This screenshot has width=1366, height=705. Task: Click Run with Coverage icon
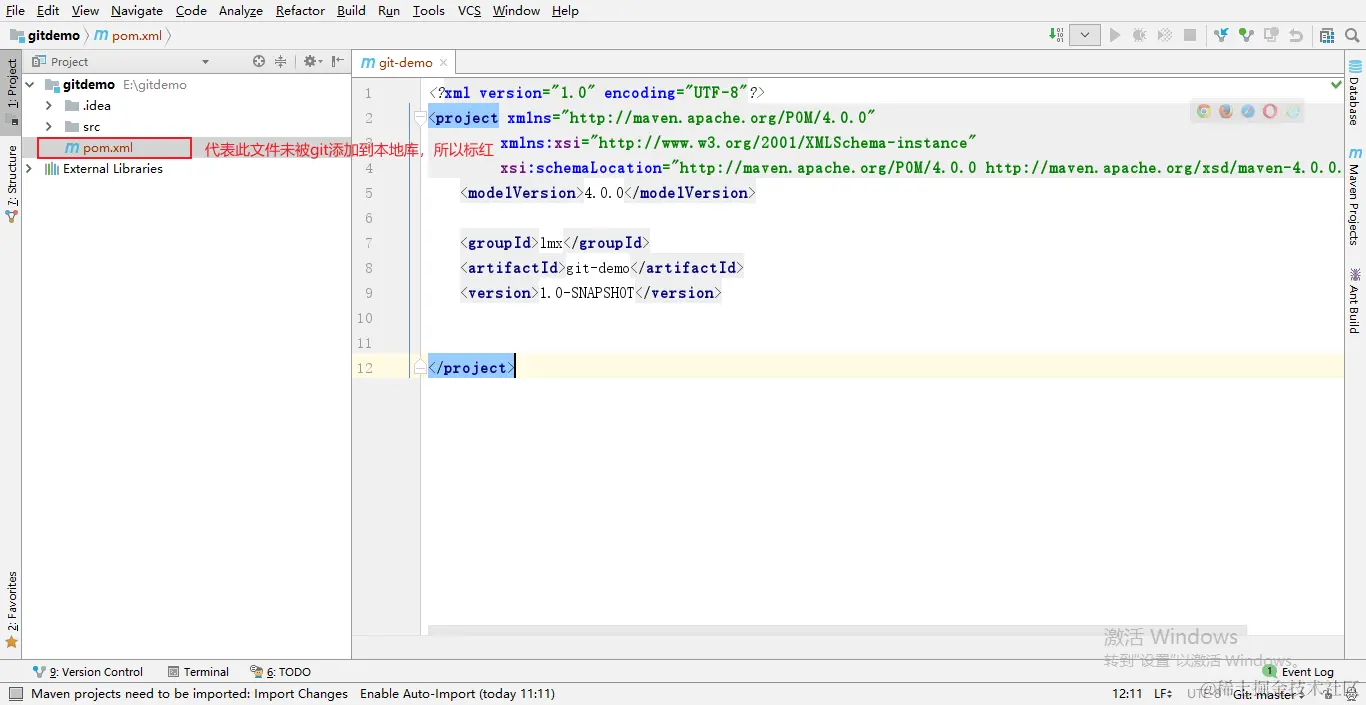[x=1164, y=35]
